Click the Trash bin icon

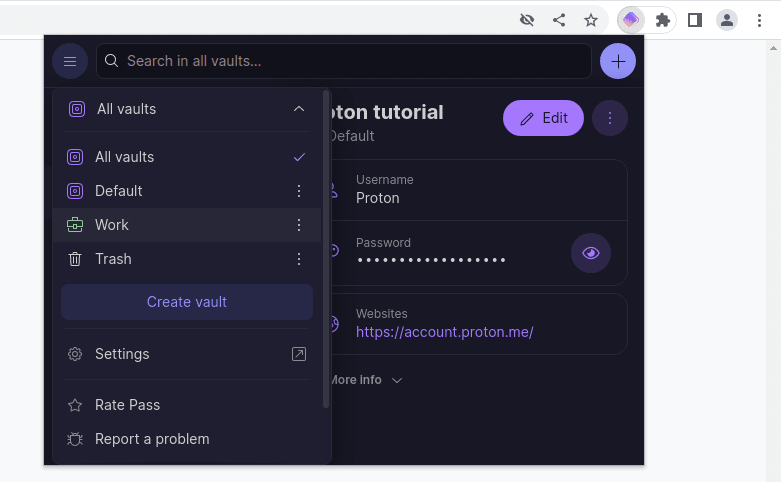click(x=75, y=259)
